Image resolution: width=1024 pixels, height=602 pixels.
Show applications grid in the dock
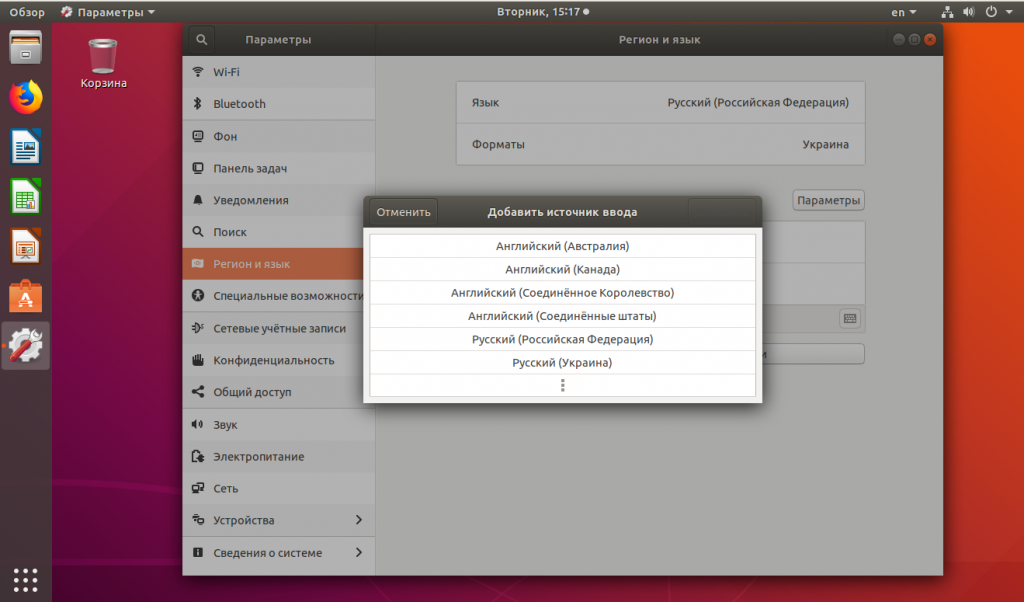tap(25, 580)
